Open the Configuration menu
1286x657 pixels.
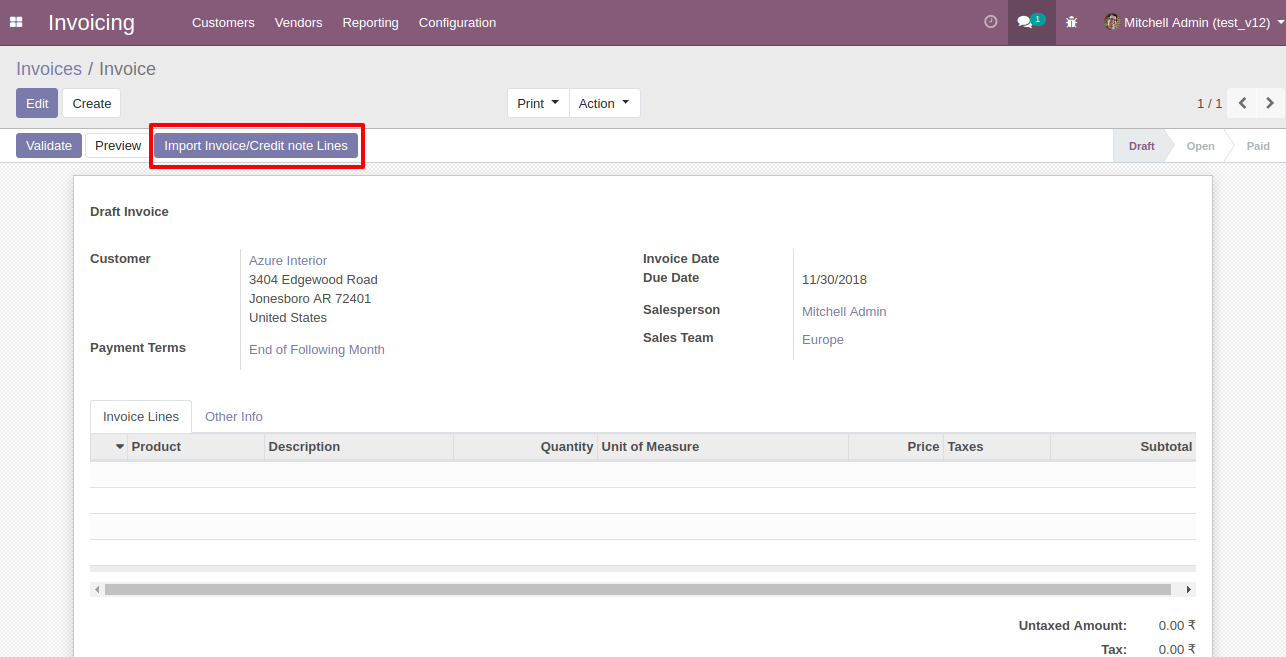pos(457,22)
